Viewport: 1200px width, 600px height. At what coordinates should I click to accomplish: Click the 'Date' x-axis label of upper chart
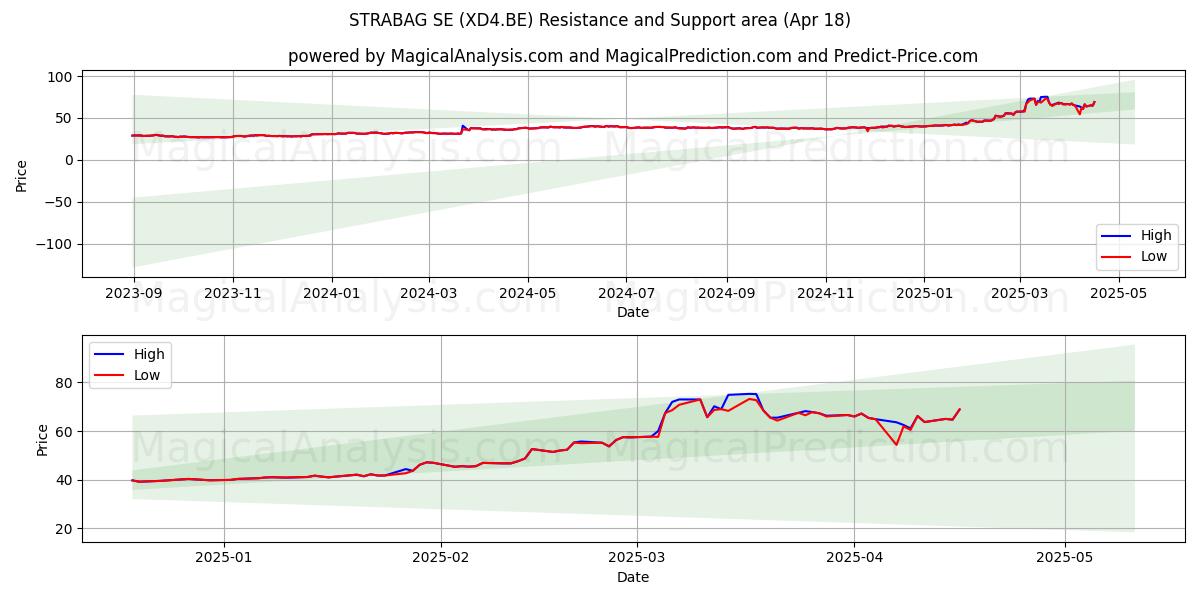point(633,313)
